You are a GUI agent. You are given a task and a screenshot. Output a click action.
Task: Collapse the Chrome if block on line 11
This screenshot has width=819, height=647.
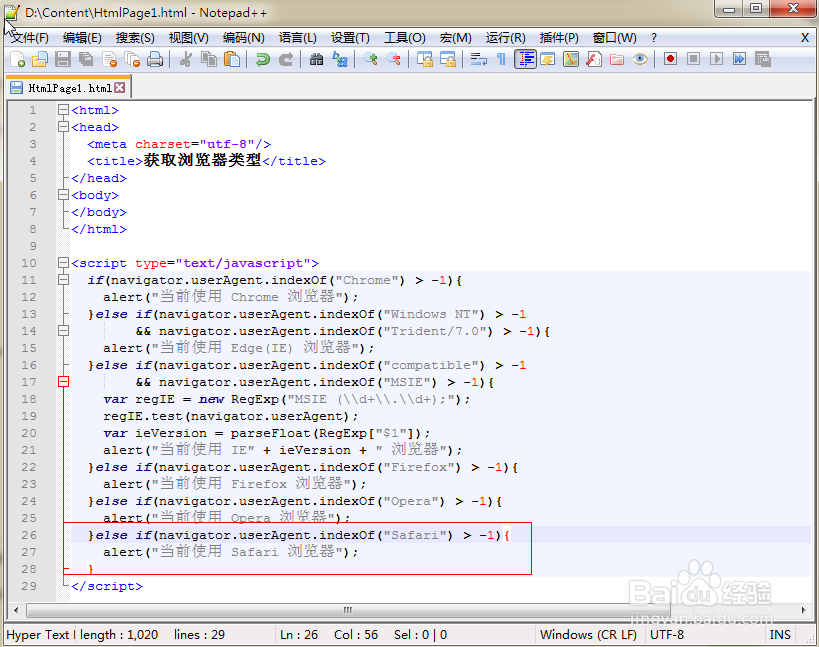pos(63,280)
